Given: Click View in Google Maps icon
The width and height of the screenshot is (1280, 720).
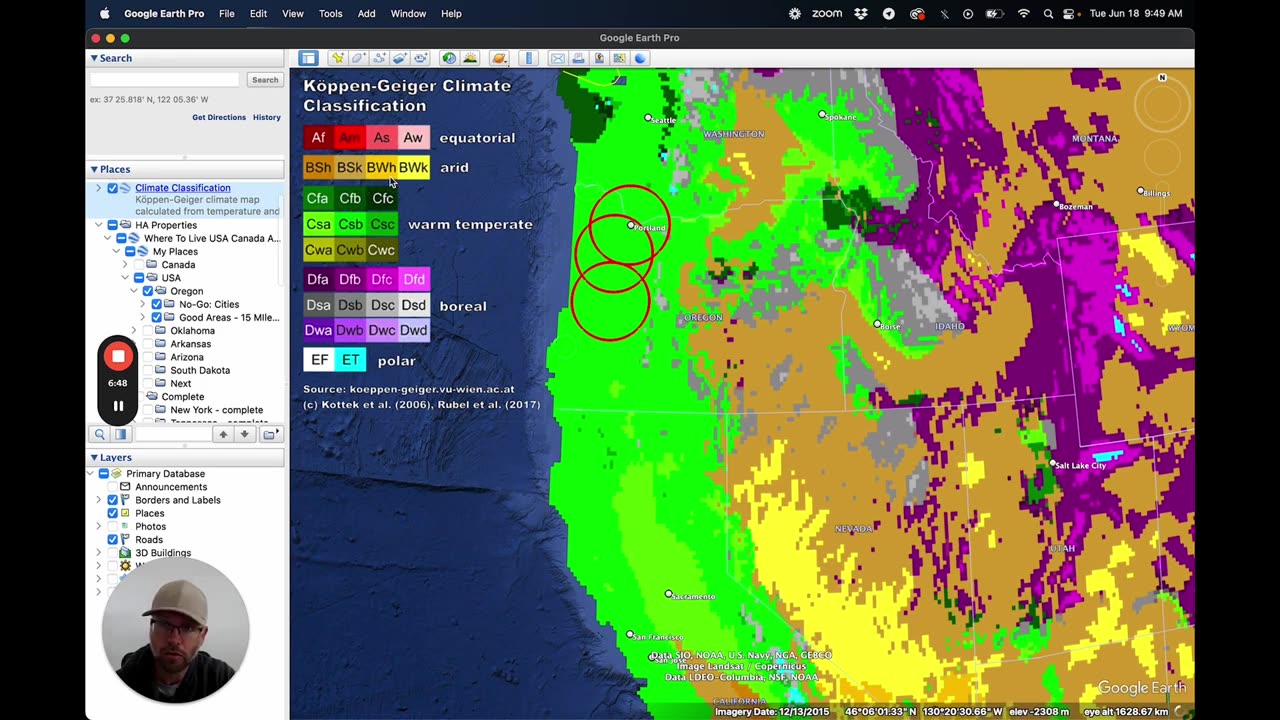Looking at the screenshot, I should 620,58.
